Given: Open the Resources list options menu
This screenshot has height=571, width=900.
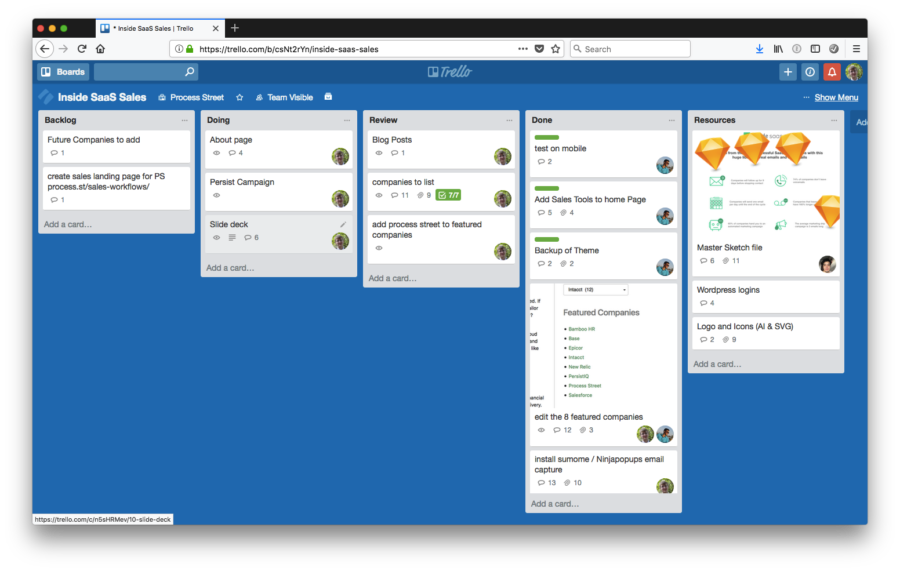Looking at the screenshot, I should pyautogui.click(x=834, y=121).
